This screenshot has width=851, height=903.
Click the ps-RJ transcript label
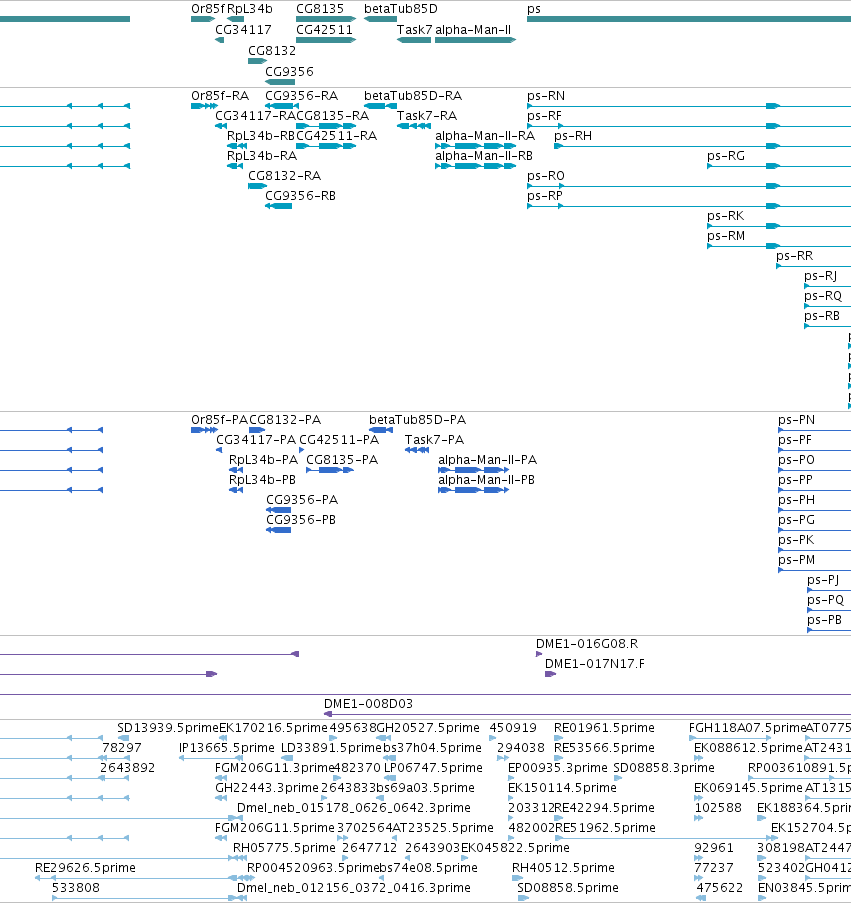[820, 276]
